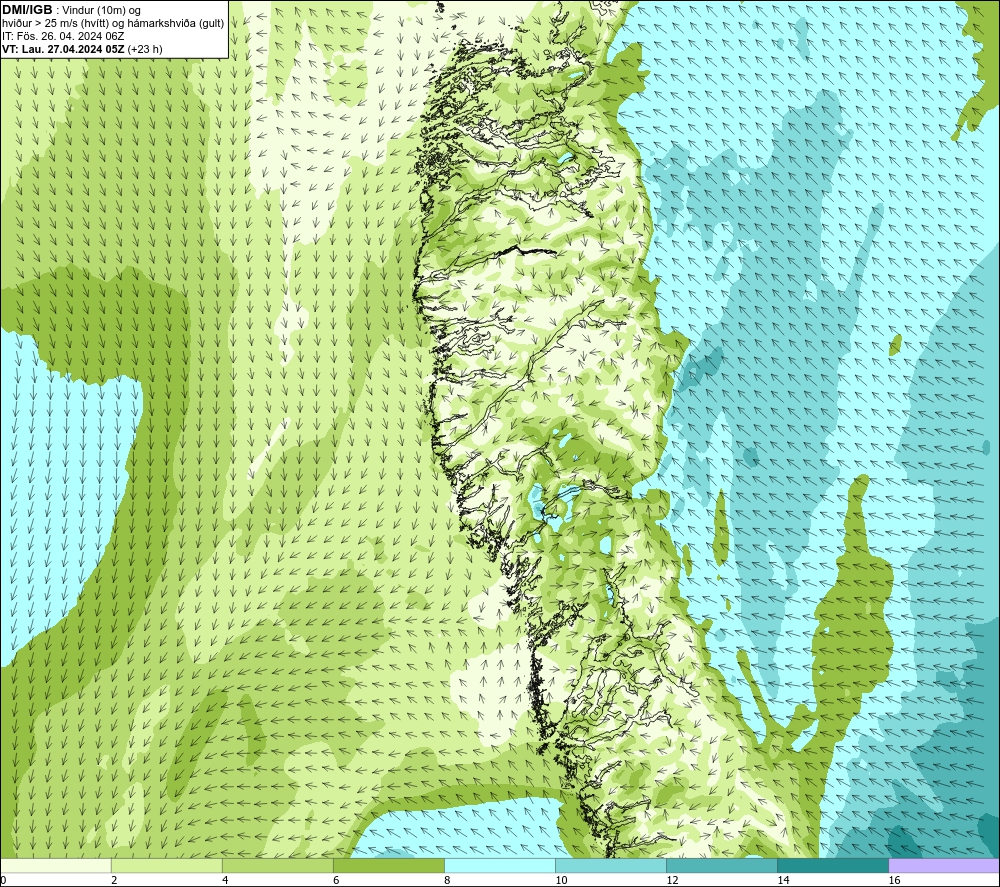Viewport: 1000px width, 887px height.
Task: Click the '6' label on the wind scale
Action: [x=337, y=881]
